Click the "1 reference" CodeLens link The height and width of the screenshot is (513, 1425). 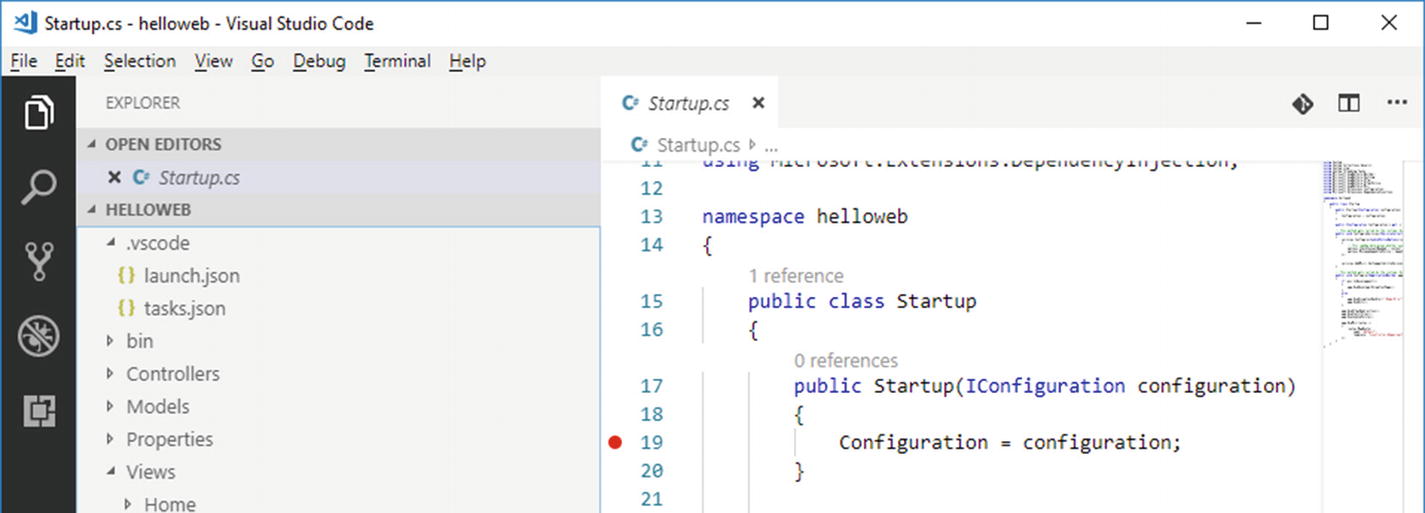795,276
